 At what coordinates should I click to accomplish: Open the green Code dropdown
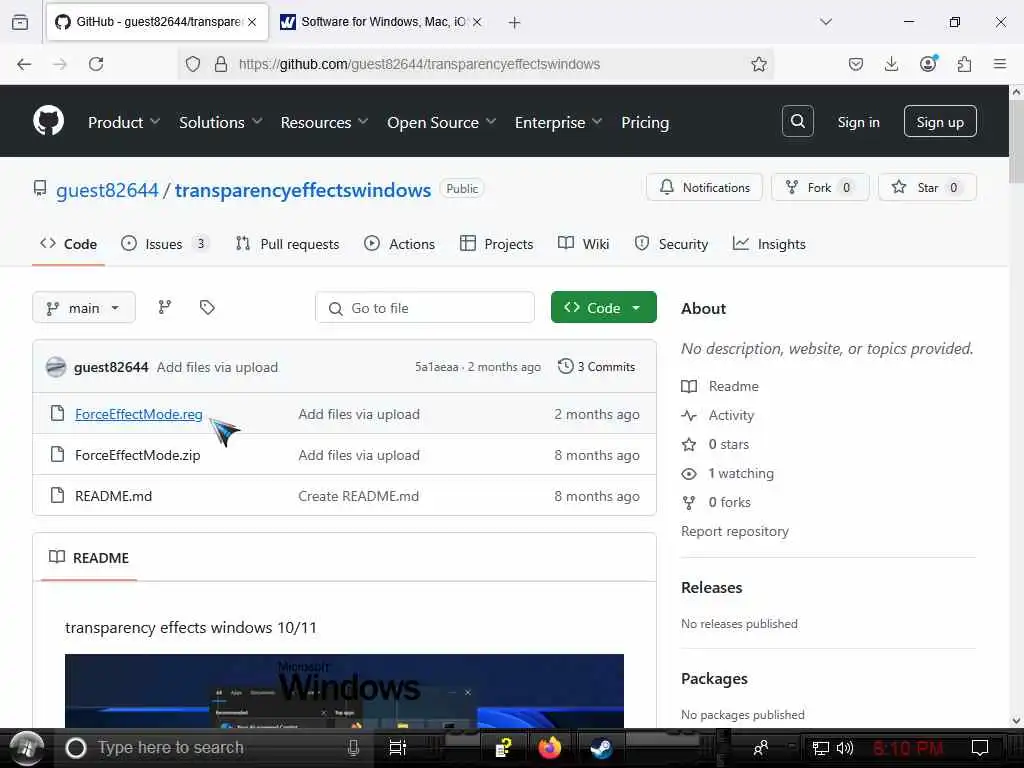[603, 308]
